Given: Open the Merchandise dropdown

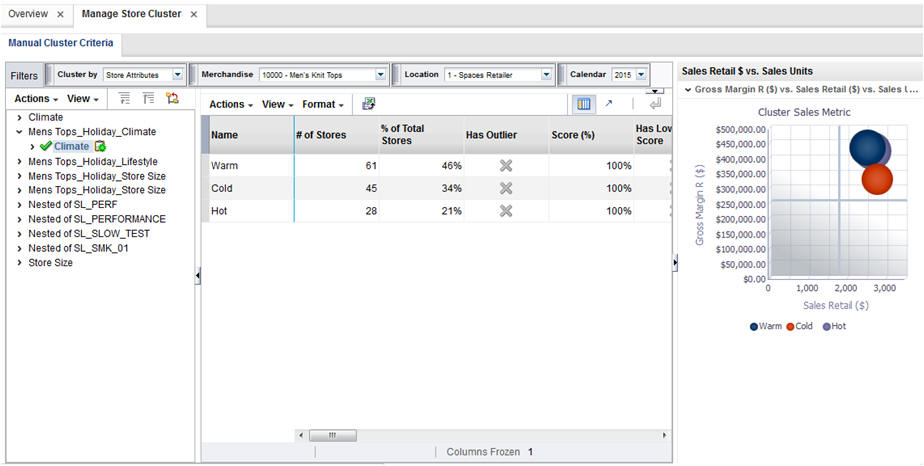Looking at the screenshot, I should (381, 75).
